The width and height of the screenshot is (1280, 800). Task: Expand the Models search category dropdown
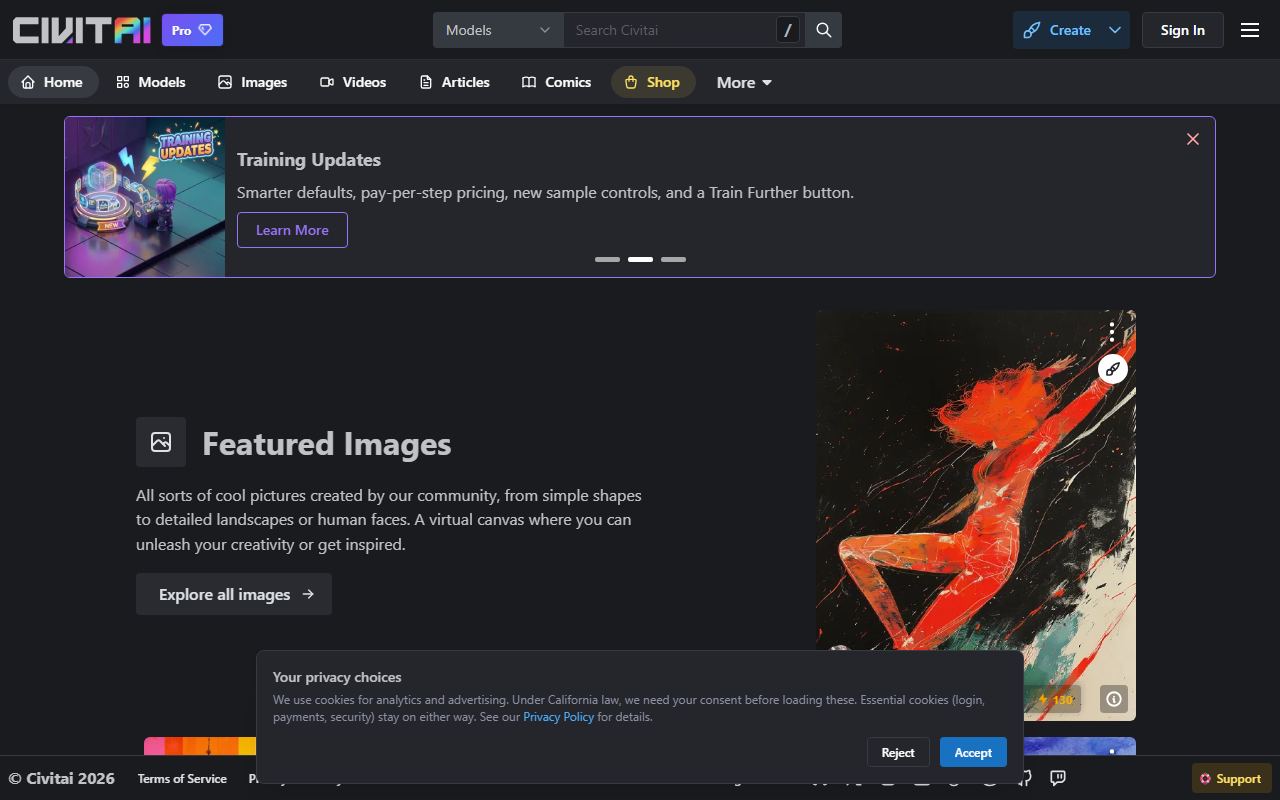[x=498, y=30]
